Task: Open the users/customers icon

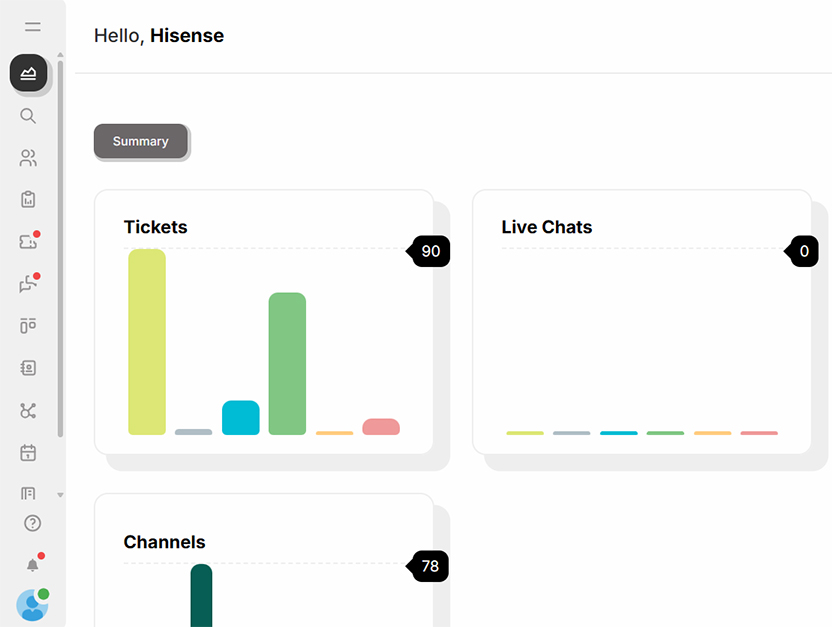Action: click(x=28, y=158)
